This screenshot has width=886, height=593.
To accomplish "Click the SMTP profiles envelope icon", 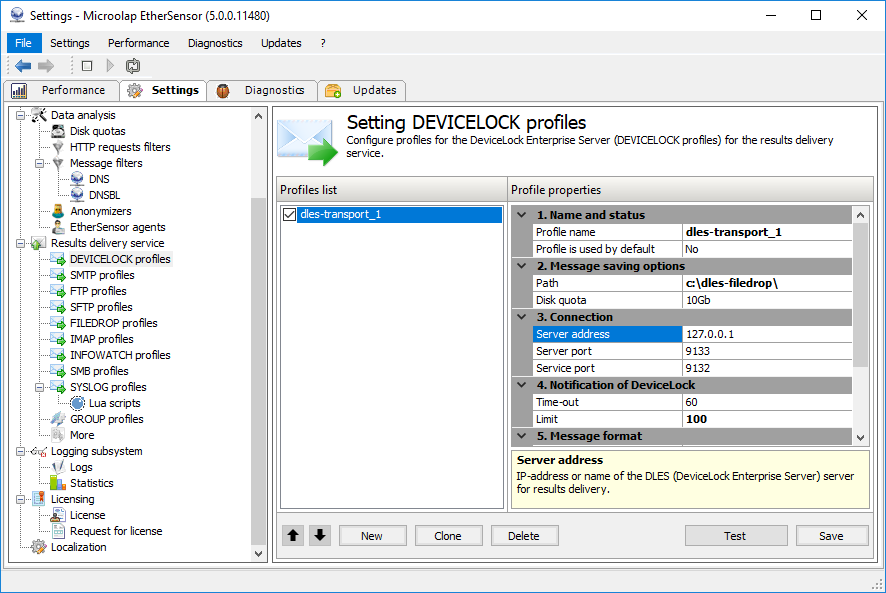I will [x=58, y=275].
